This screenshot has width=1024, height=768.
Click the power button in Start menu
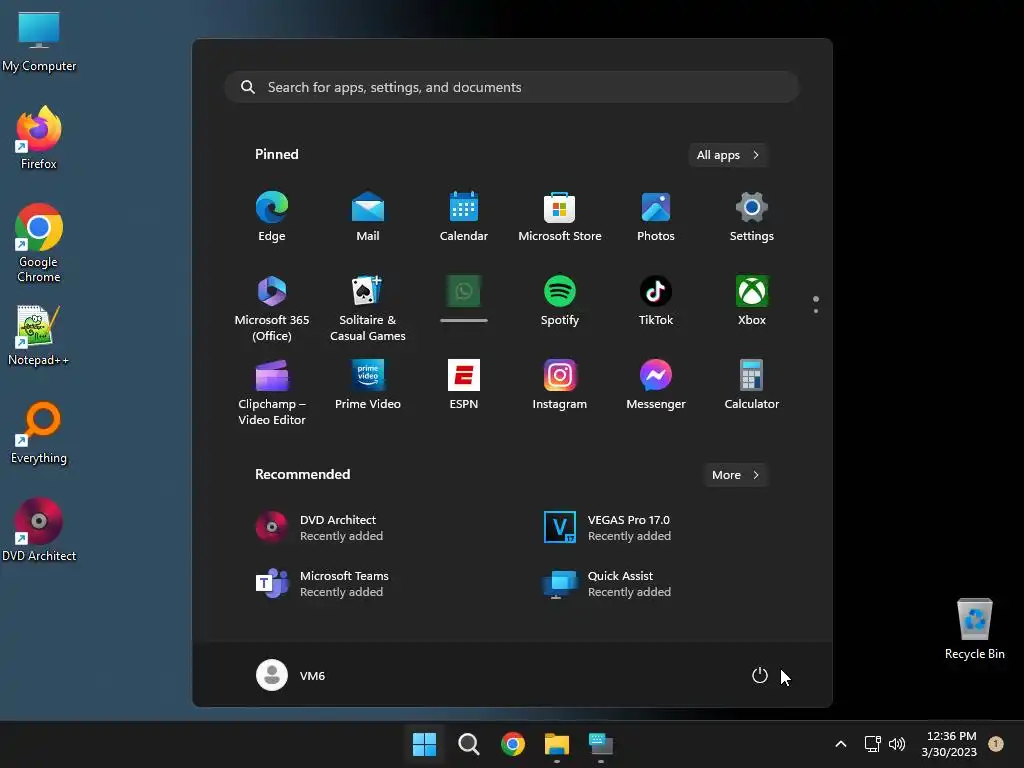(x=760, y=675)
